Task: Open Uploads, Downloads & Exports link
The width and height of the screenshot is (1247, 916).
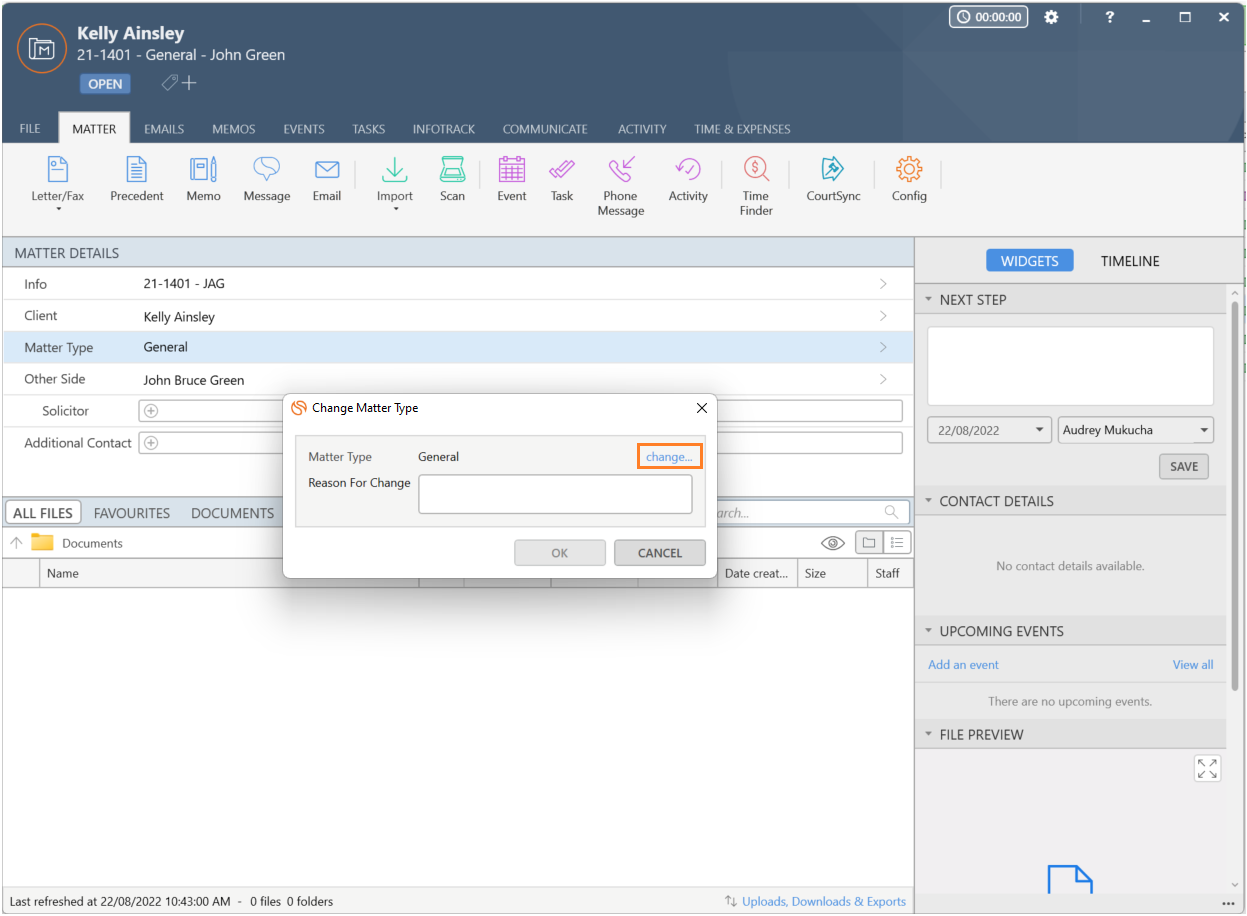Action: tap(823, 901)
